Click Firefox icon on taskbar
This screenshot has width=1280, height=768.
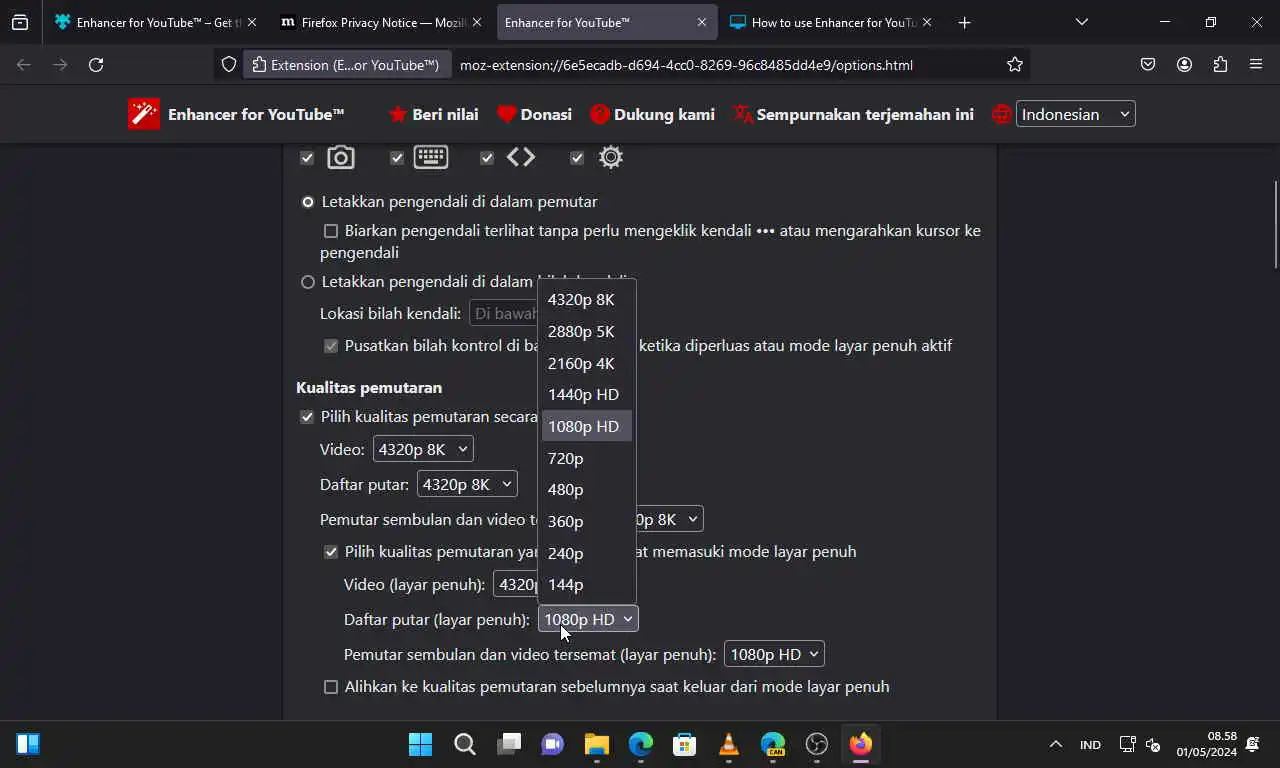861,744
